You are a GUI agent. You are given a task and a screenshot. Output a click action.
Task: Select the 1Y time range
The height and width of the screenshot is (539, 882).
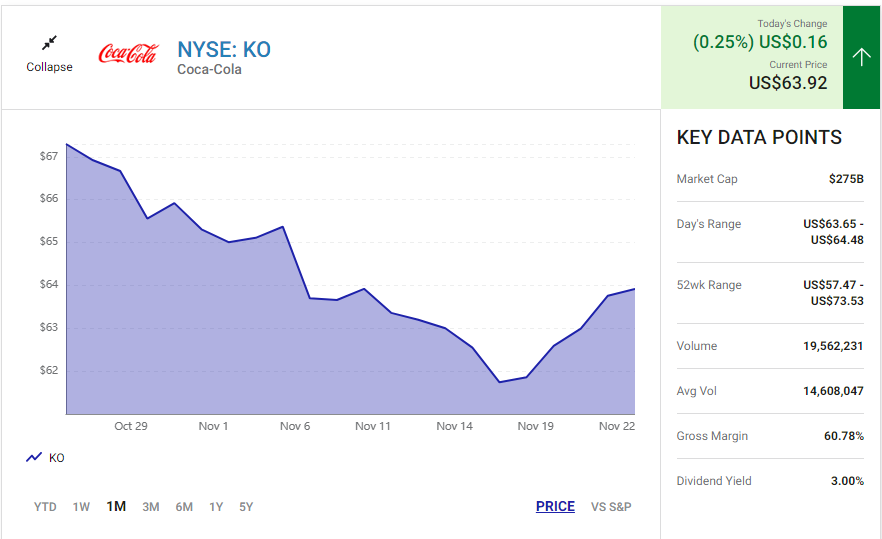click(216, 507)
